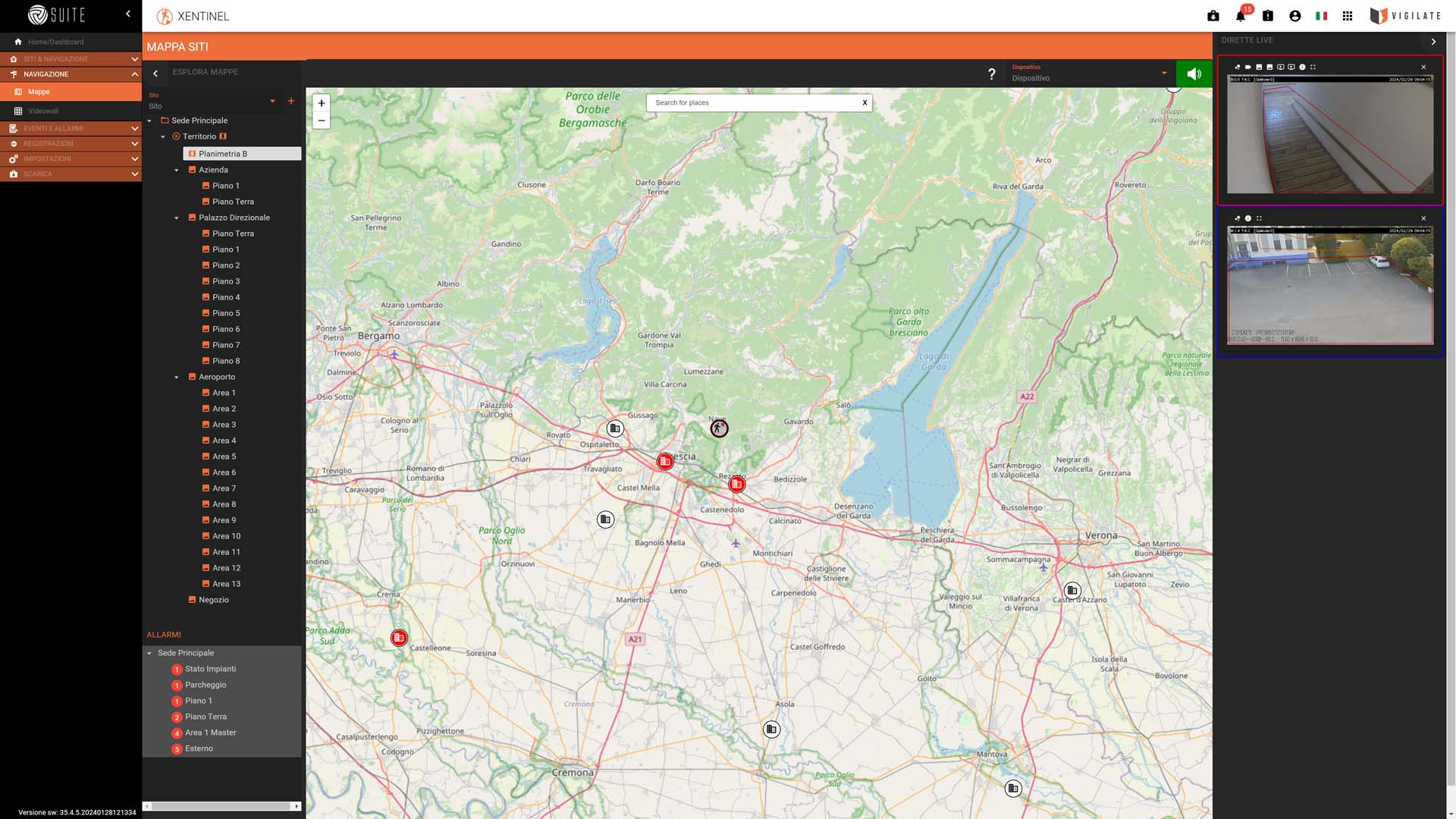The width and height of the screenshot is (1456, 819).
Task: Collapse the Aeroporto tree node
Action: pyautogui.click(x=177, y=377)
